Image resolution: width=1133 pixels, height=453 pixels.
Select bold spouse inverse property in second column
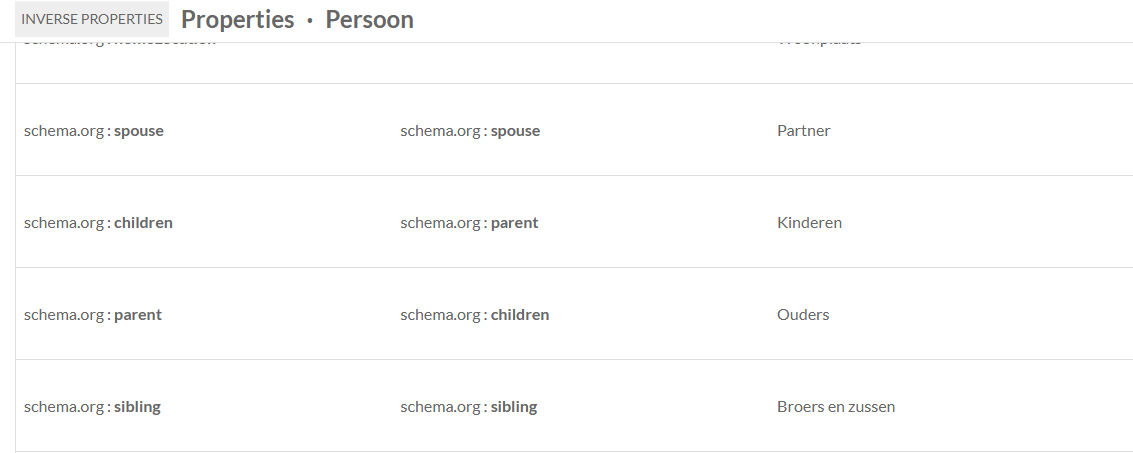point(515,131)
